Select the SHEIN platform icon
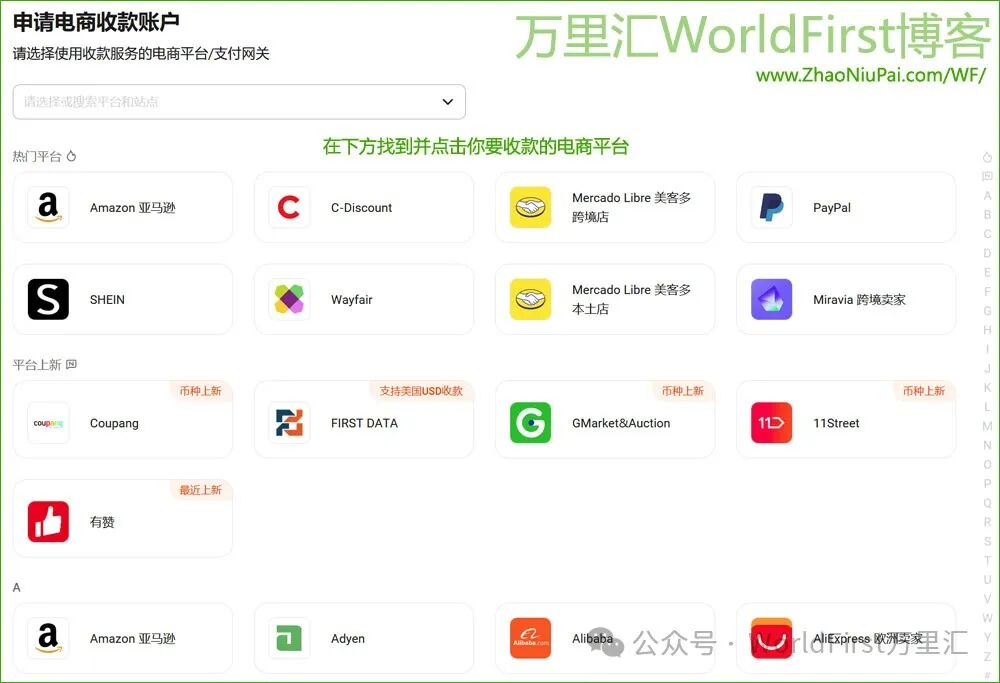The image size is (1000, 683). (x=48, y=299)
